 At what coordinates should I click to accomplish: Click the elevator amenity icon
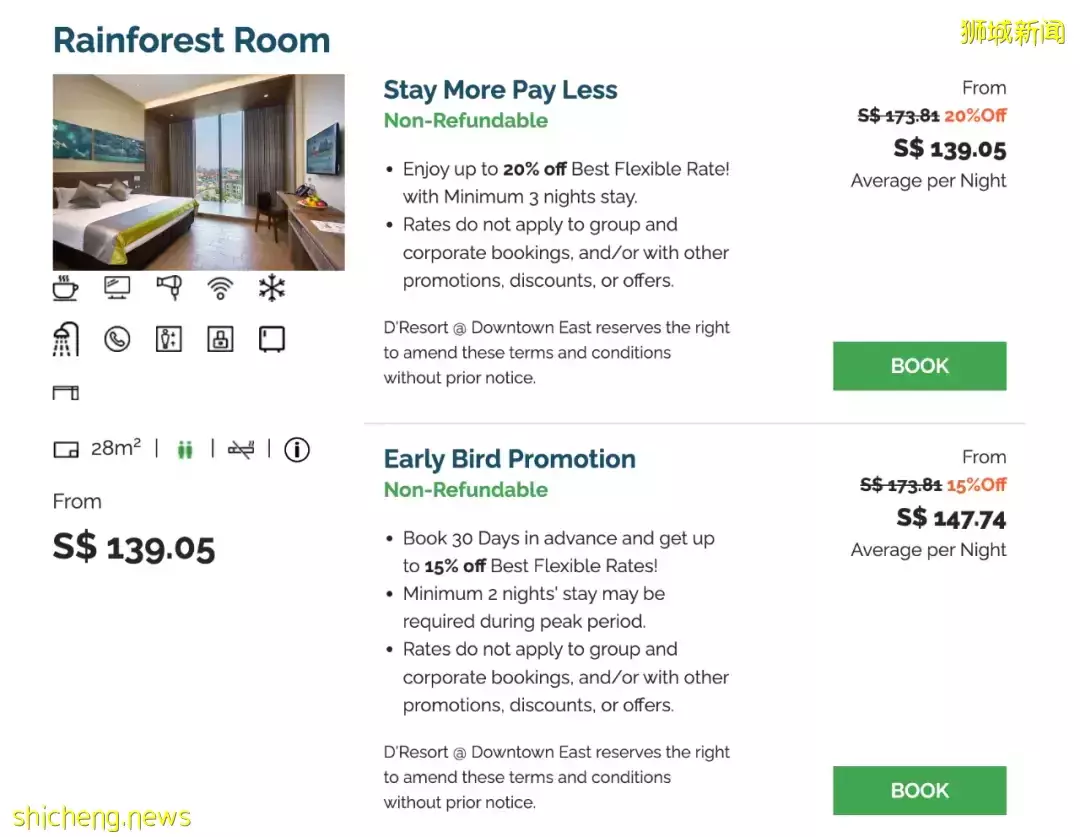(x=169, y=340)
